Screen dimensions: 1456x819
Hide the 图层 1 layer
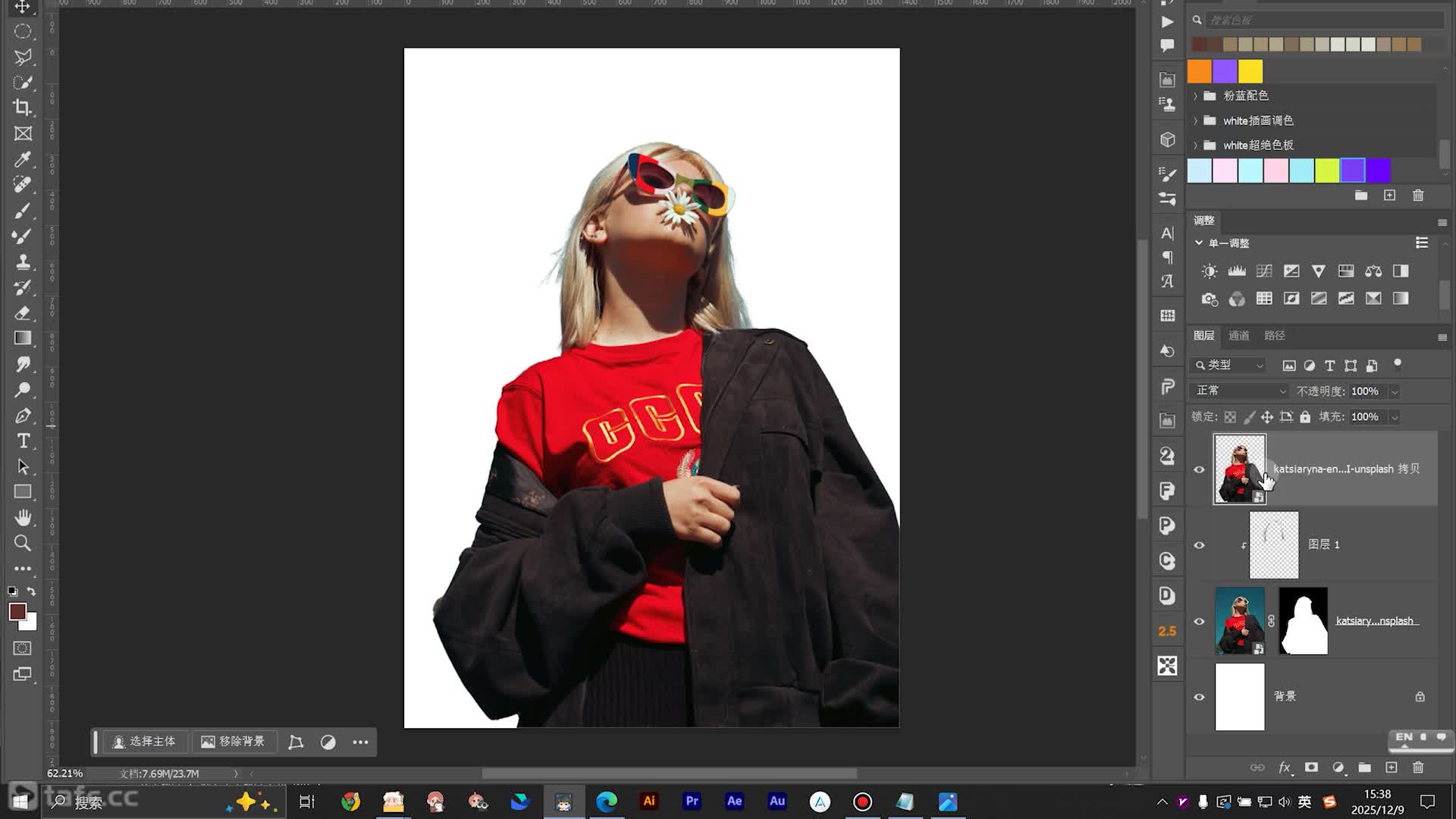coord(1199,545)
